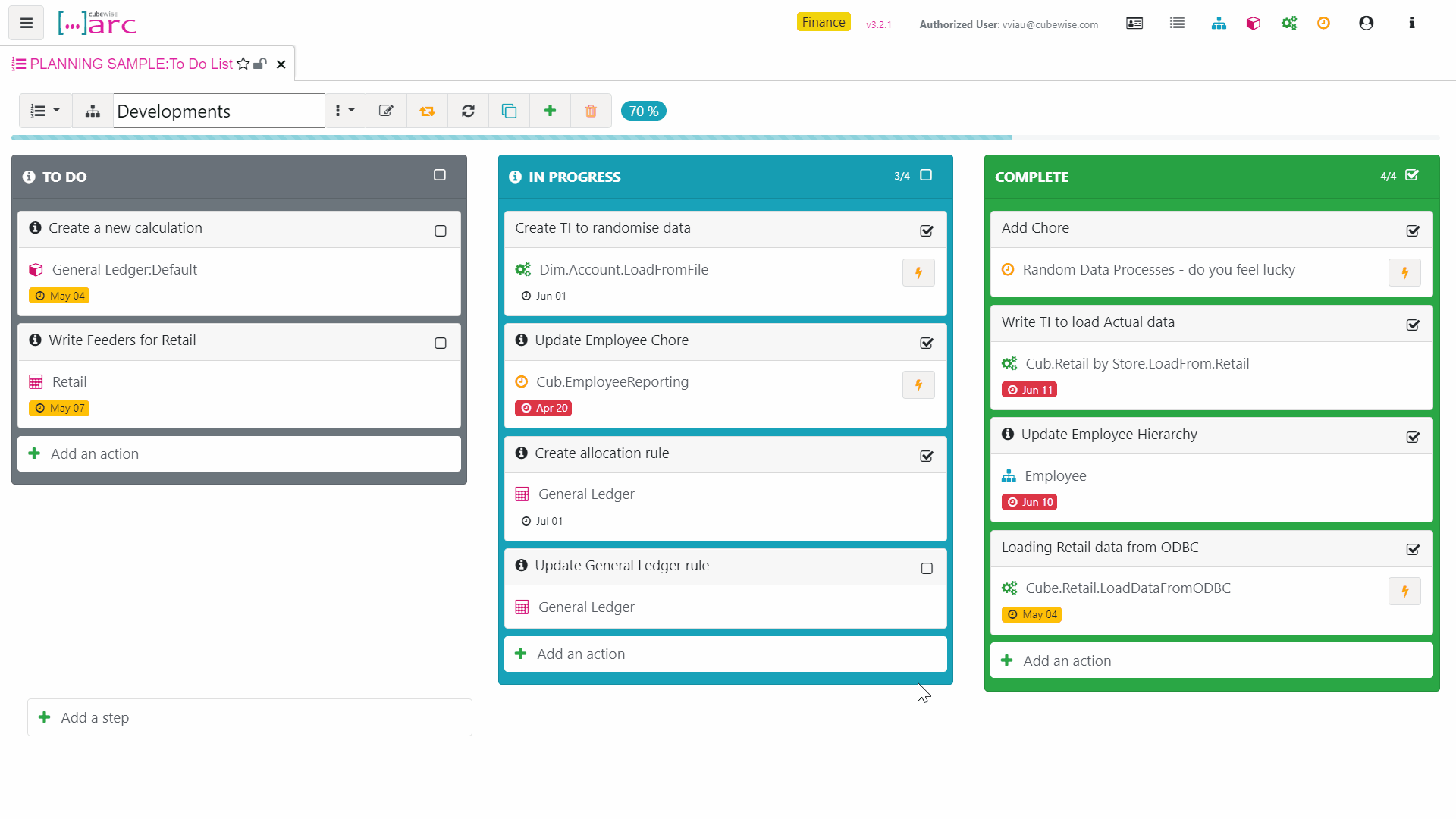Click the refresh icon in the toolbar
The width and height of the screenshot is (1456, 819).
pyautogui.click(x=468, y=111)
